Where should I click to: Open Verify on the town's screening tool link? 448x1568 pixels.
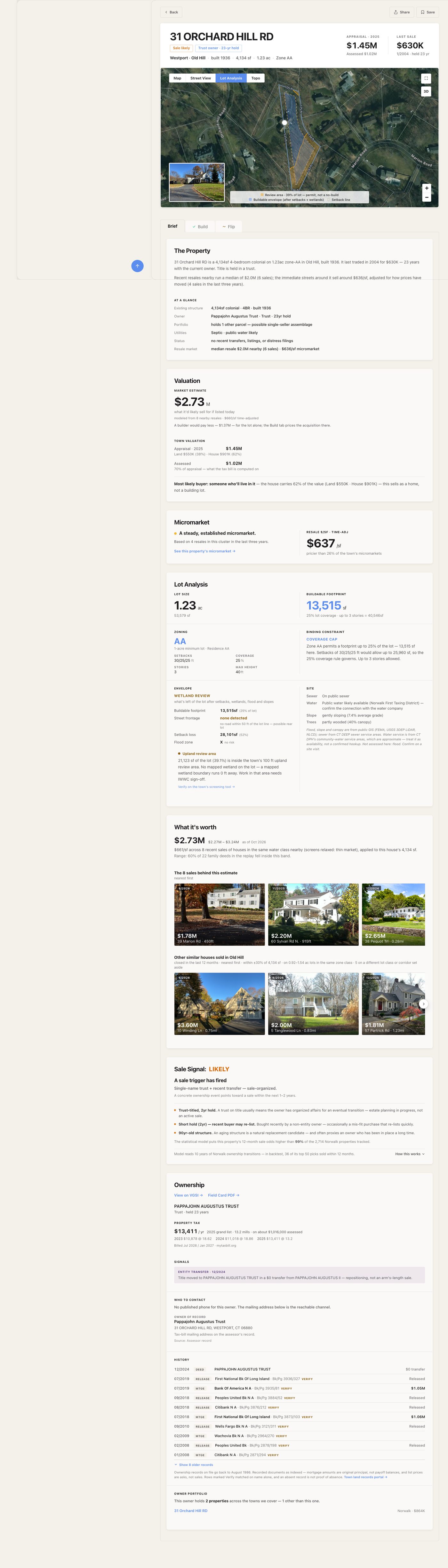[x=207, y=787]
